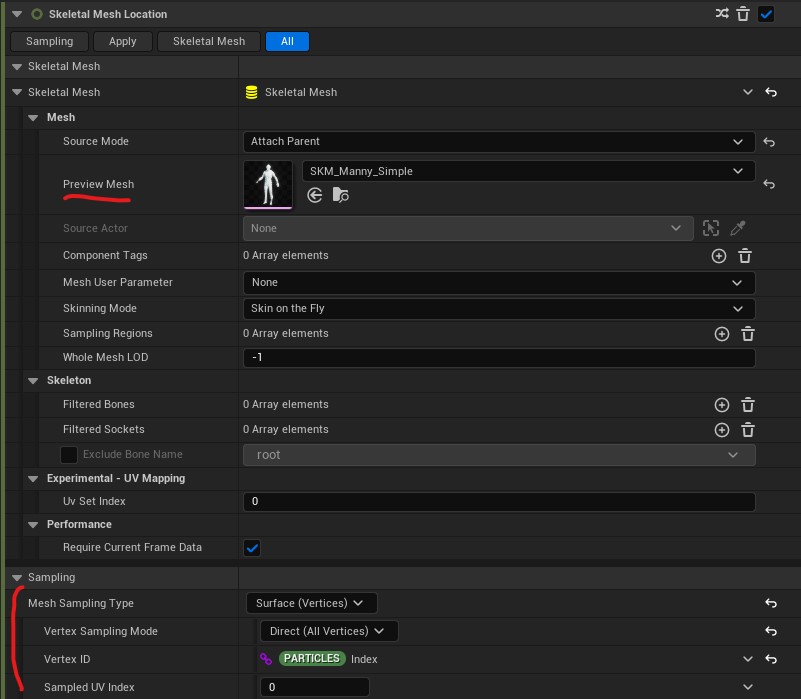Add element to Filtered Sockets array

[722, 430]
